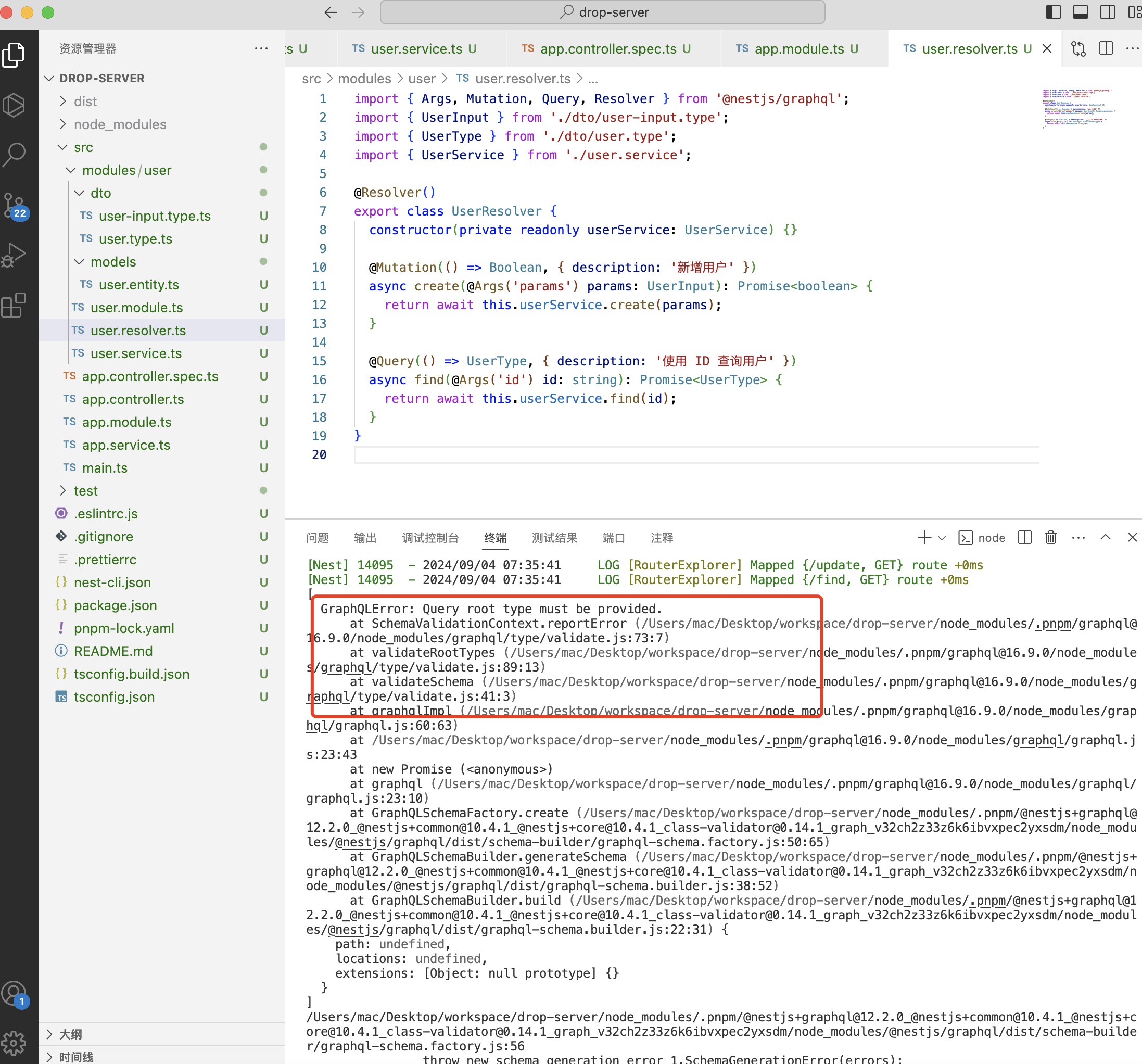Toggle bottom panel layout icon

(x=1080, y=12)
